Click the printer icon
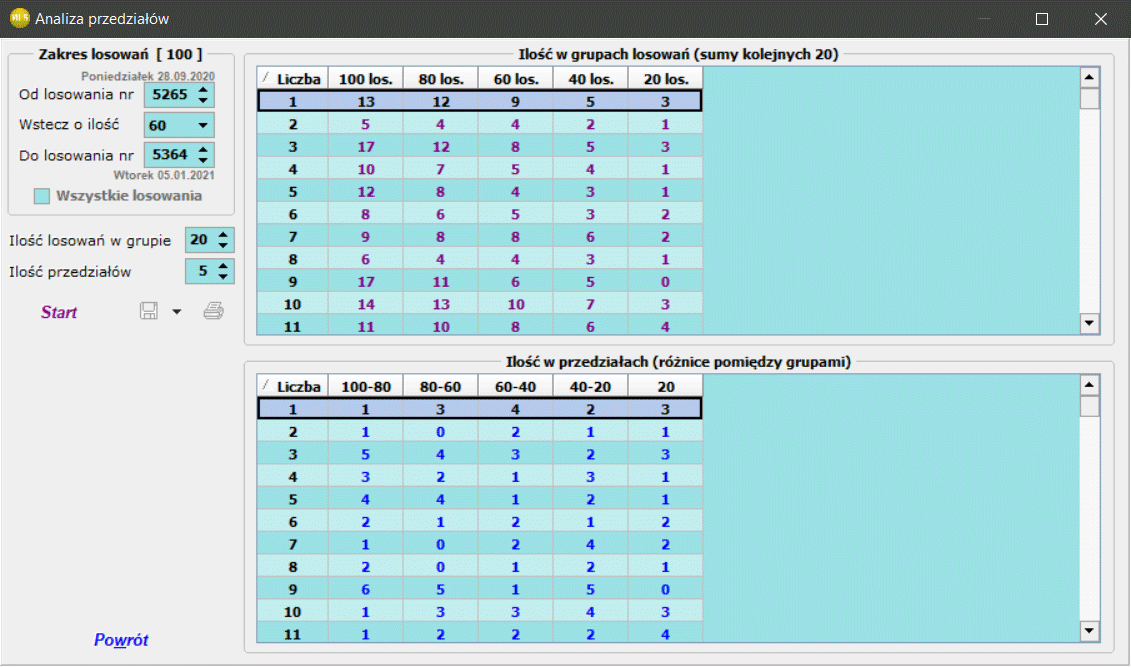 [x=214, y=311]
